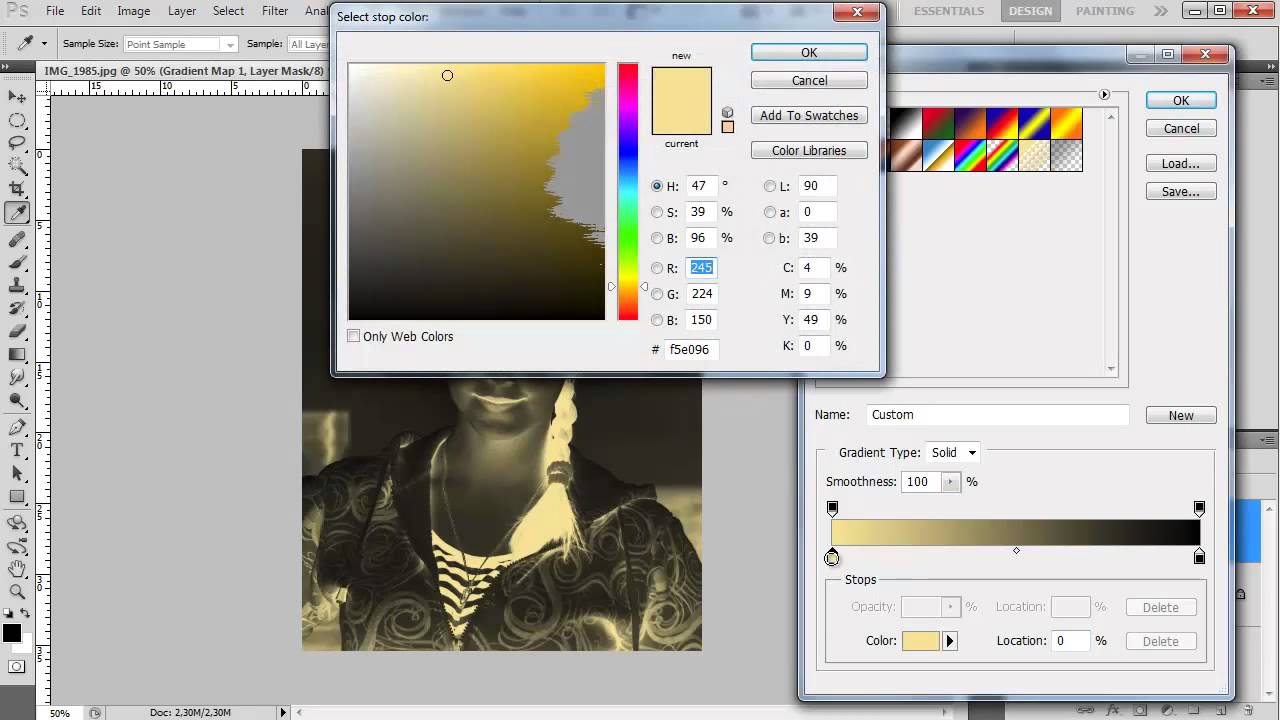
Task: Open Color Libraries
Action: point(808,151)
